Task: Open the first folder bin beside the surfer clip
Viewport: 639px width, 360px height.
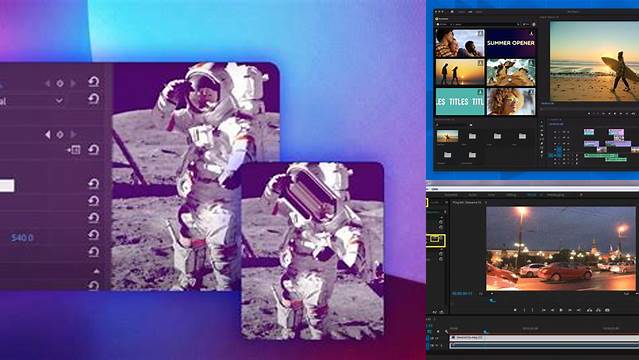Action: [472, 136]
